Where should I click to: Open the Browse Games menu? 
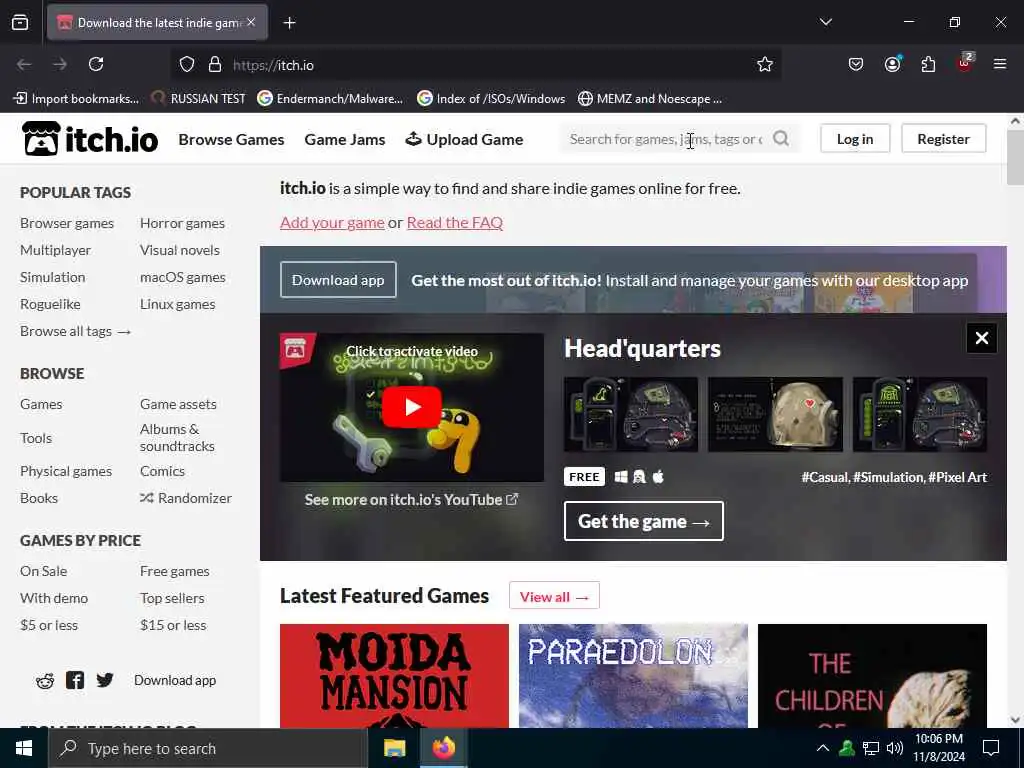point(231,140)
